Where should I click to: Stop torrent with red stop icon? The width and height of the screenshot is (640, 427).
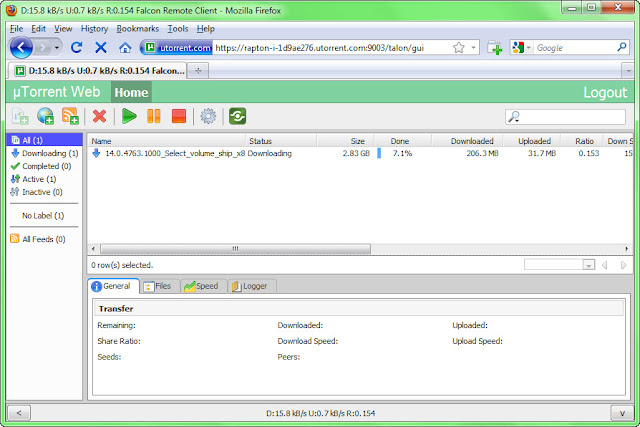179,116
